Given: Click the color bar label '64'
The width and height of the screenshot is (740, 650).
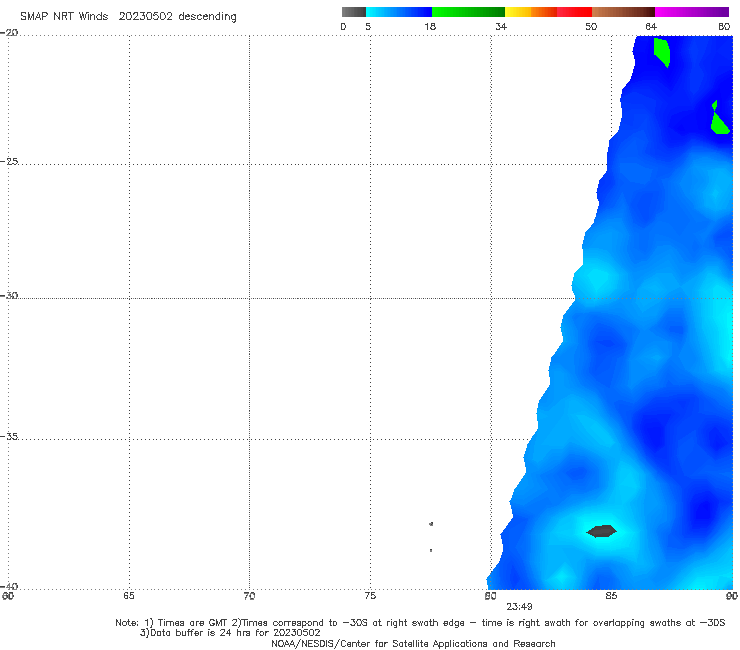Looking at the screenshot, I should pyautogui.click(x=651, y=26).
